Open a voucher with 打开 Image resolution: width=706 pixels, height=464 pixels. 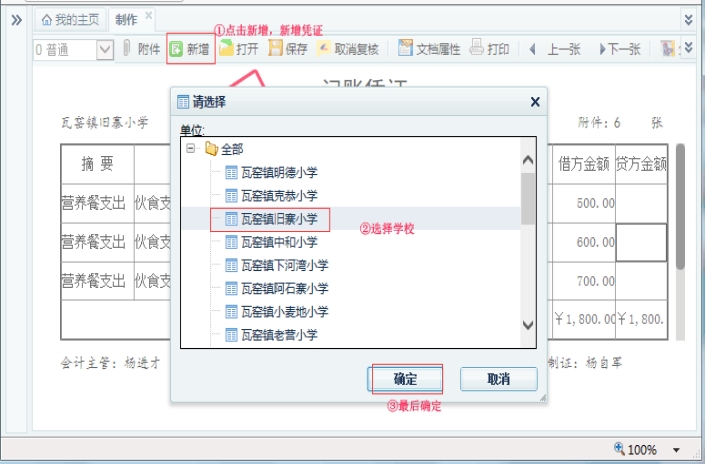point(239,49)
